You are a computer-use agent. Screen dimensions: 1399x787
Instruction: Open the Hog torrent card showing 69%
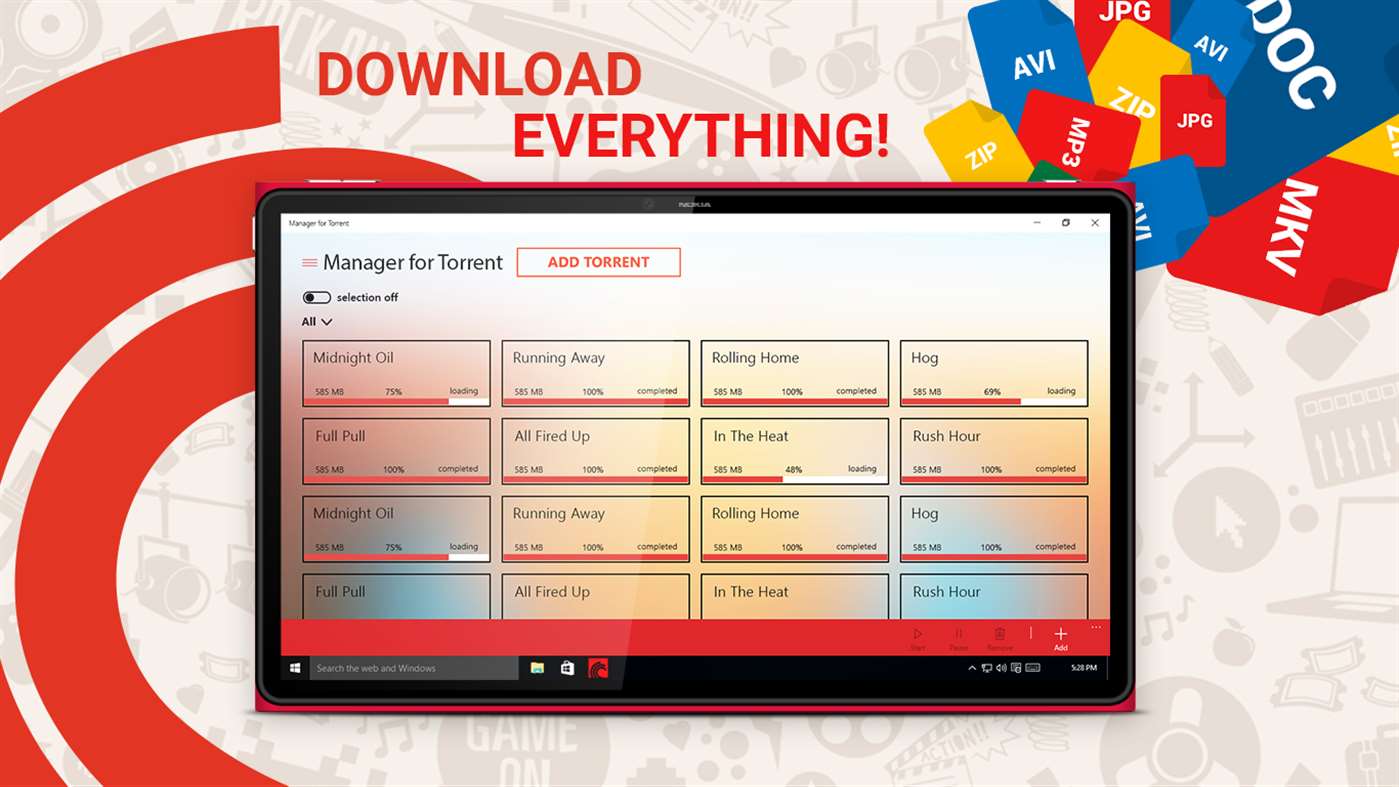click(x=994, y=374)
